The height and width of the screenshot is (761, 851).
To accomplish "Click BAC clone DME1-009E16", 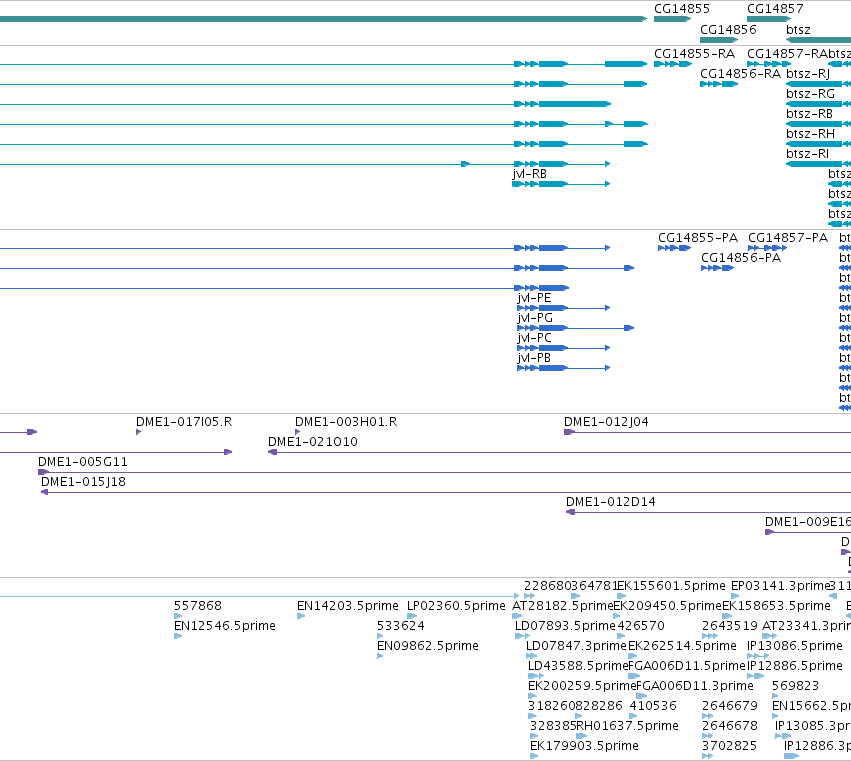I will tap(808, 532).
